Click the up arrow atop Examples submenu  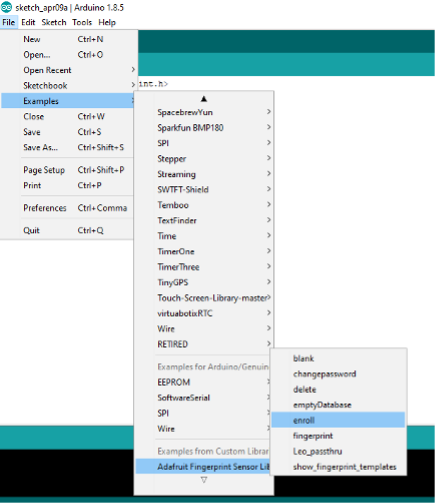(x=204, y=99)
